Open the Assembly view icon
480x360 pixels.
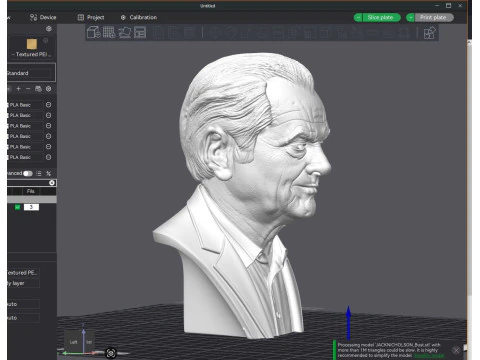429,33
